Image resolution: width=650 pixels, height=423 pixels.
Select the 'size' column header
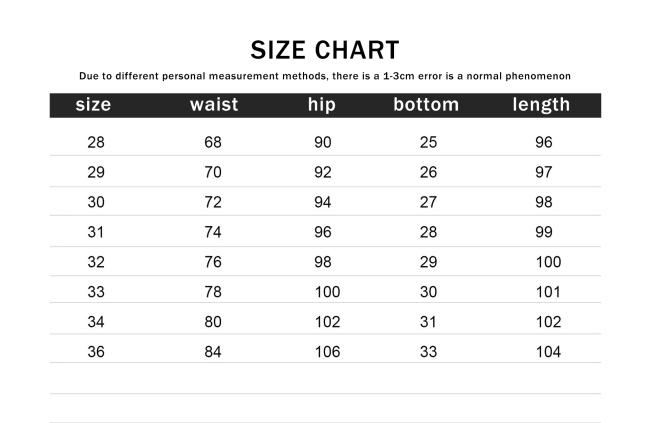[93, 105]
